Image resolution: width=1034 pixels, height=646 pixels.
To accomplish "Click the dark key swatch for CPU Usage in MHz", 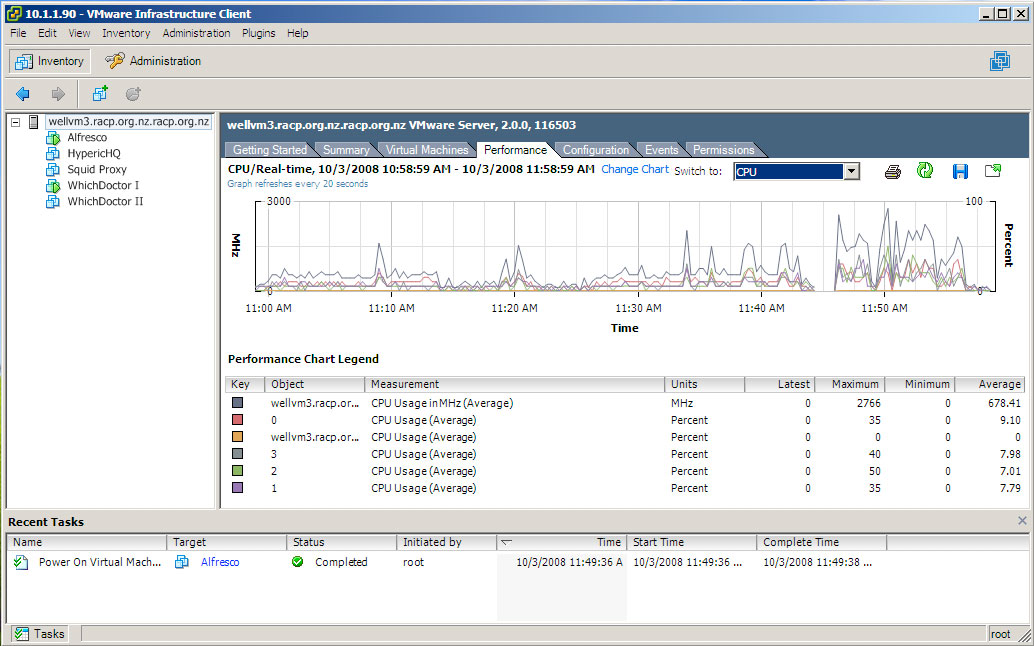I will tap(237, 403).
